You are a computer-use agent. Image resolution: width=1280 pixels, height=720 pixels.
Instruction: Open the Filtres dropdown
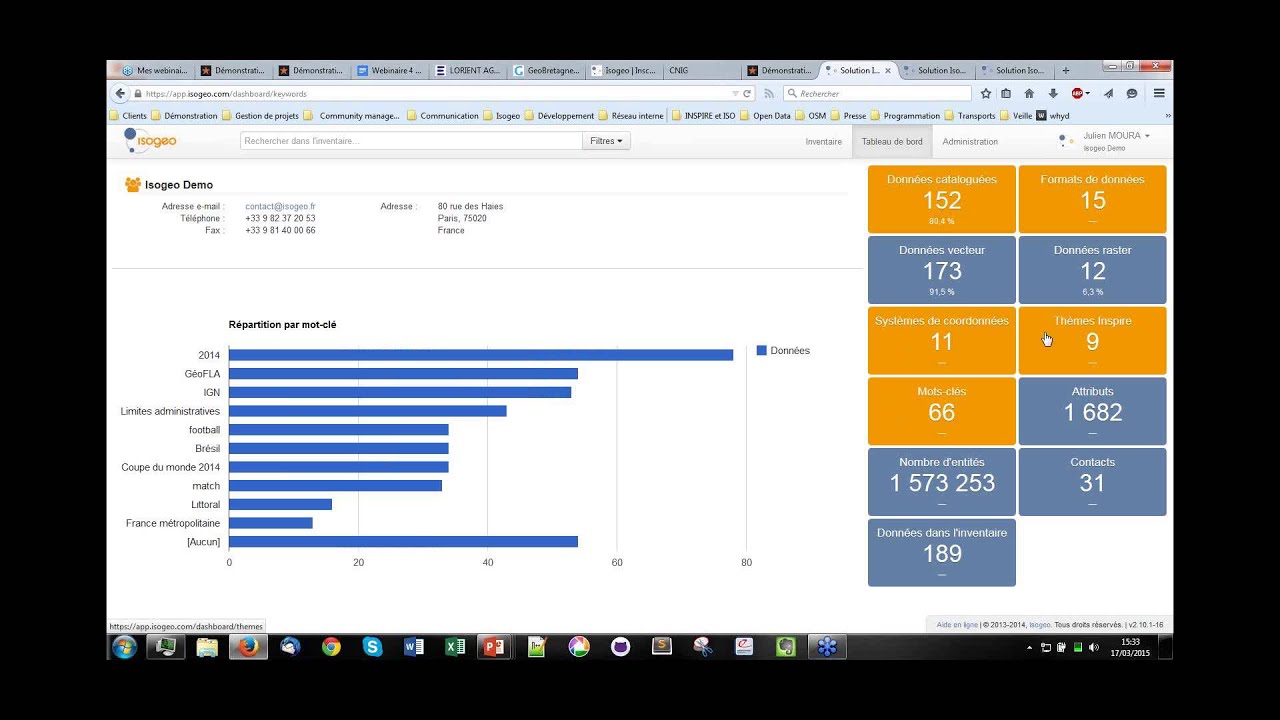606,141
